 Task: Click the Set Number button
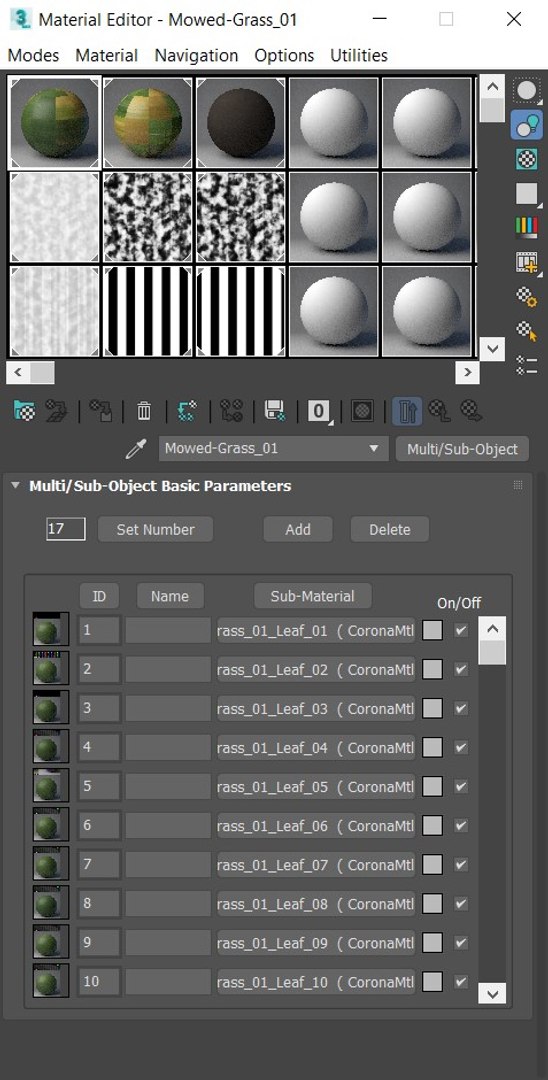click(x=156, y=530)
